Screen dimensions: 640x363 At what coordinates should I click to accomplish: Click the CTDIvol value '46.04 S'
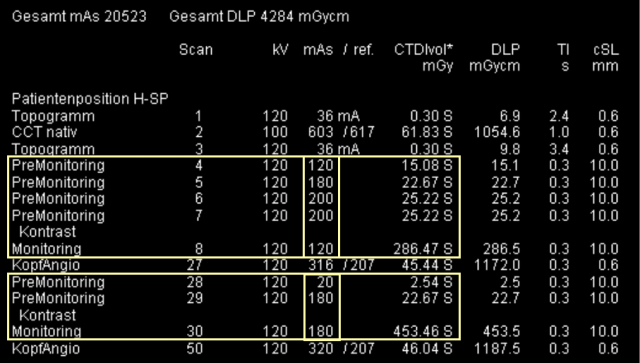[427, 349]
